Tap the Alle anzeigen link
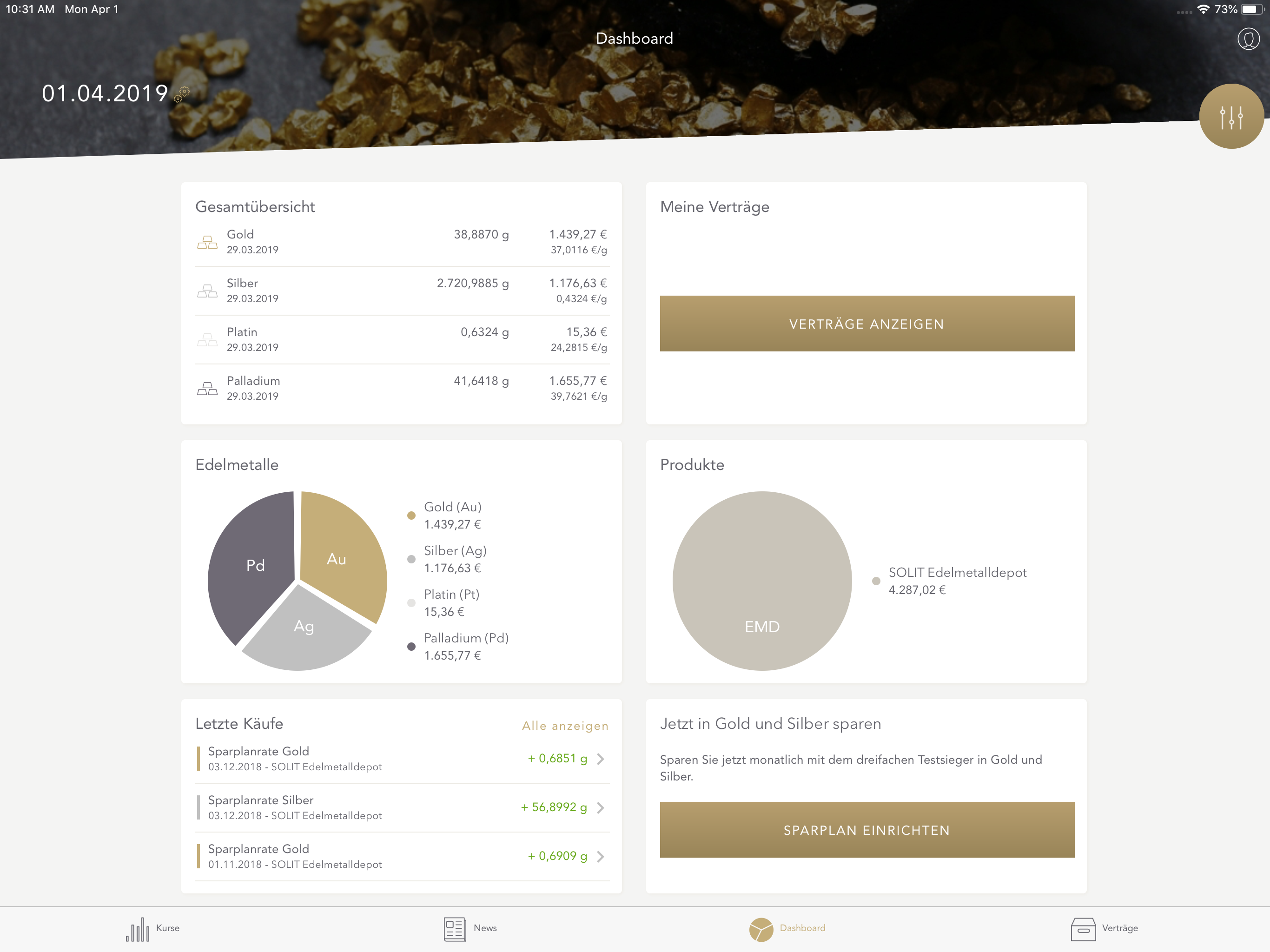Image resolution: width=1270 pixels, height=952 pixels. point(565,726)
